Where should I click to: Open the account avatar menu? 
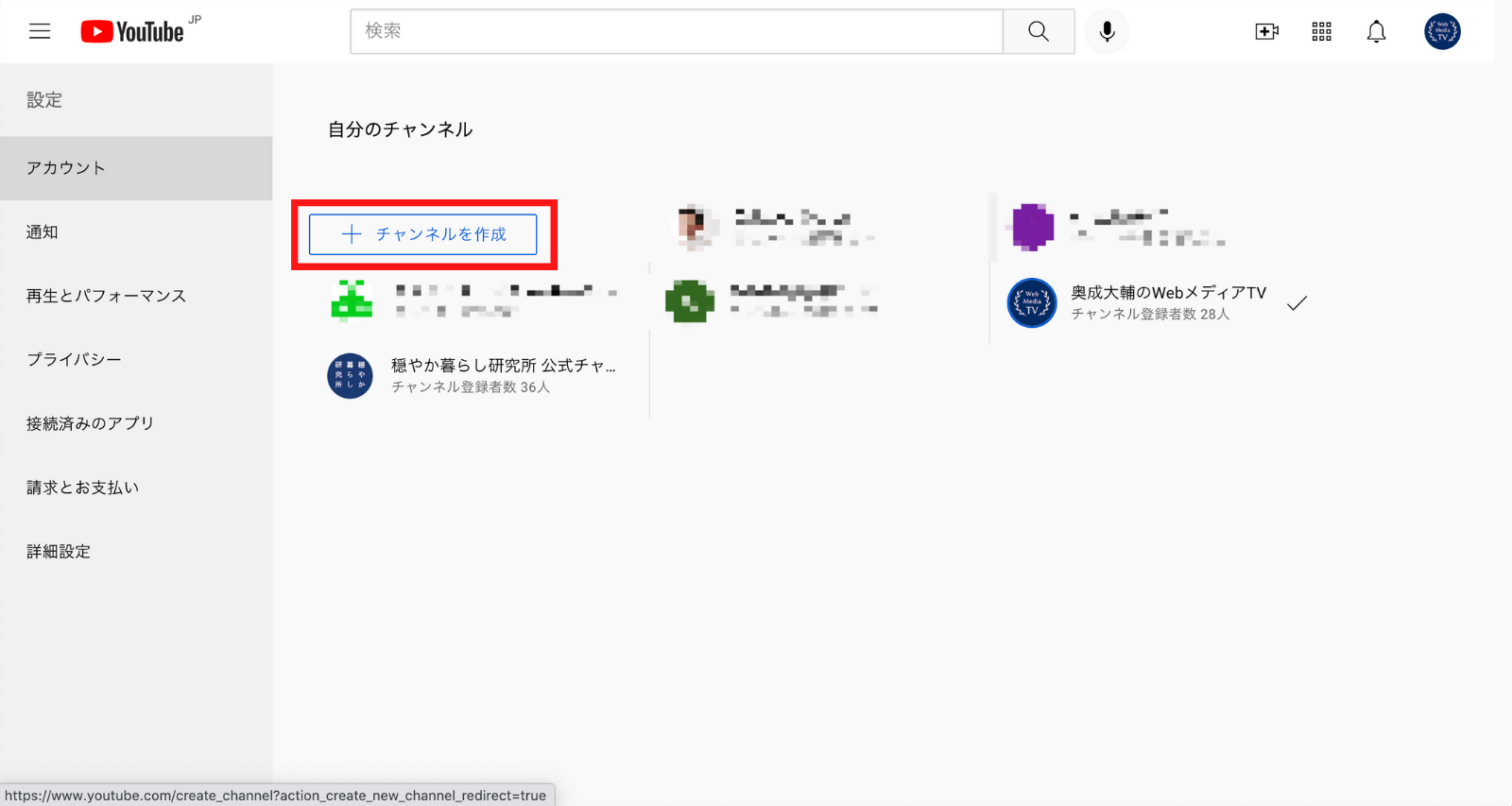coord(1442,31)
